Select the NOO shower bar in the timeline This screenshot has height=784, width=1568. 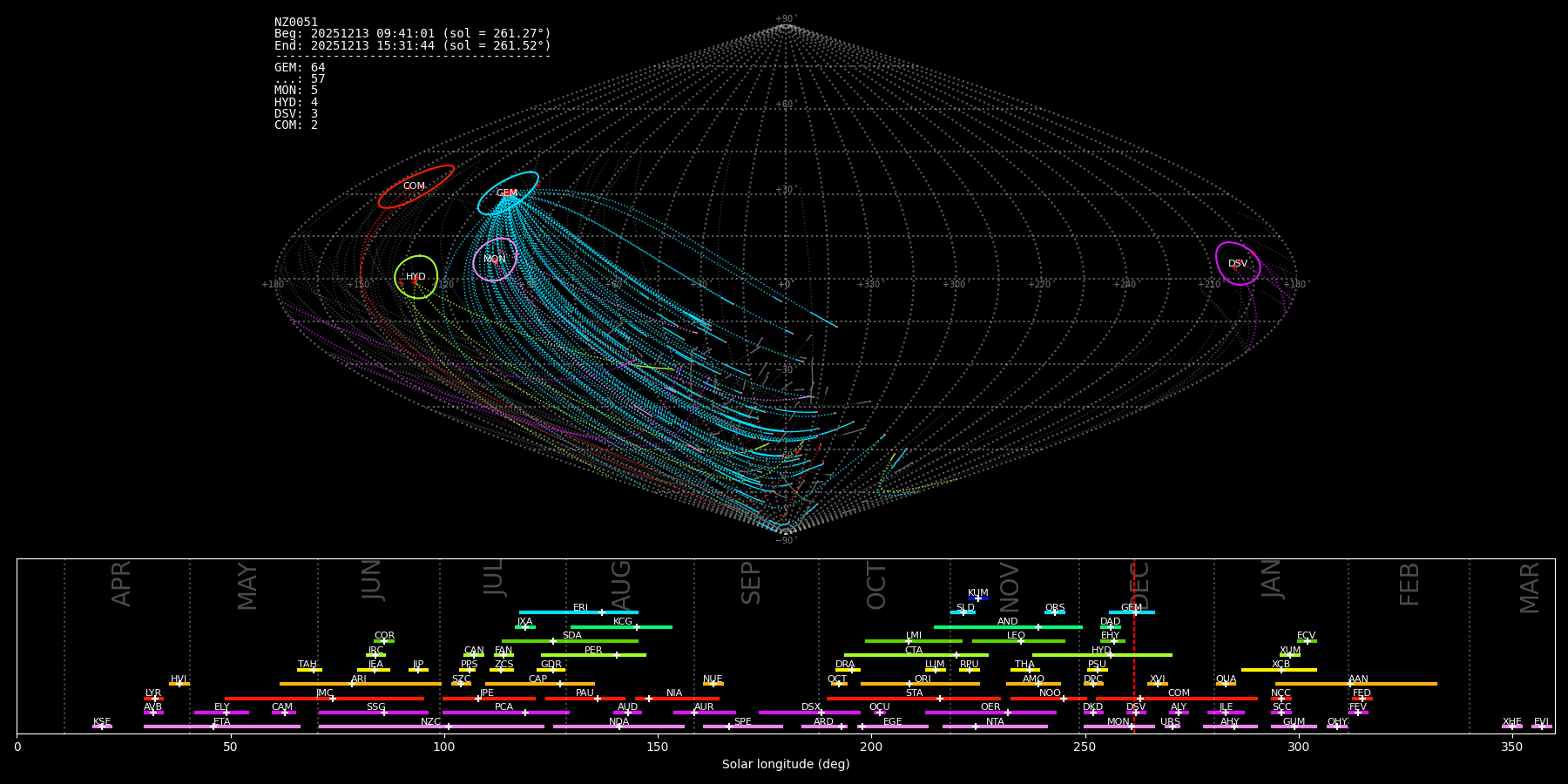point(1049,698)
